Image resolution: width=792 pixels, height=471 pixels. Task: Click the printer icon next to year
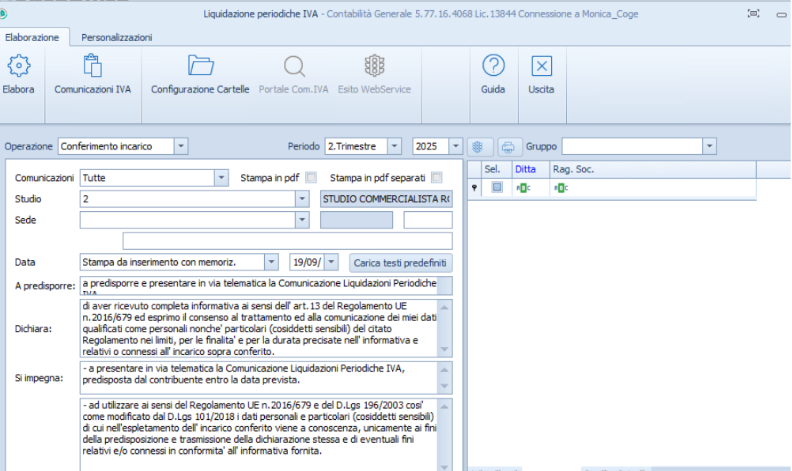click(x=509, y=146)
